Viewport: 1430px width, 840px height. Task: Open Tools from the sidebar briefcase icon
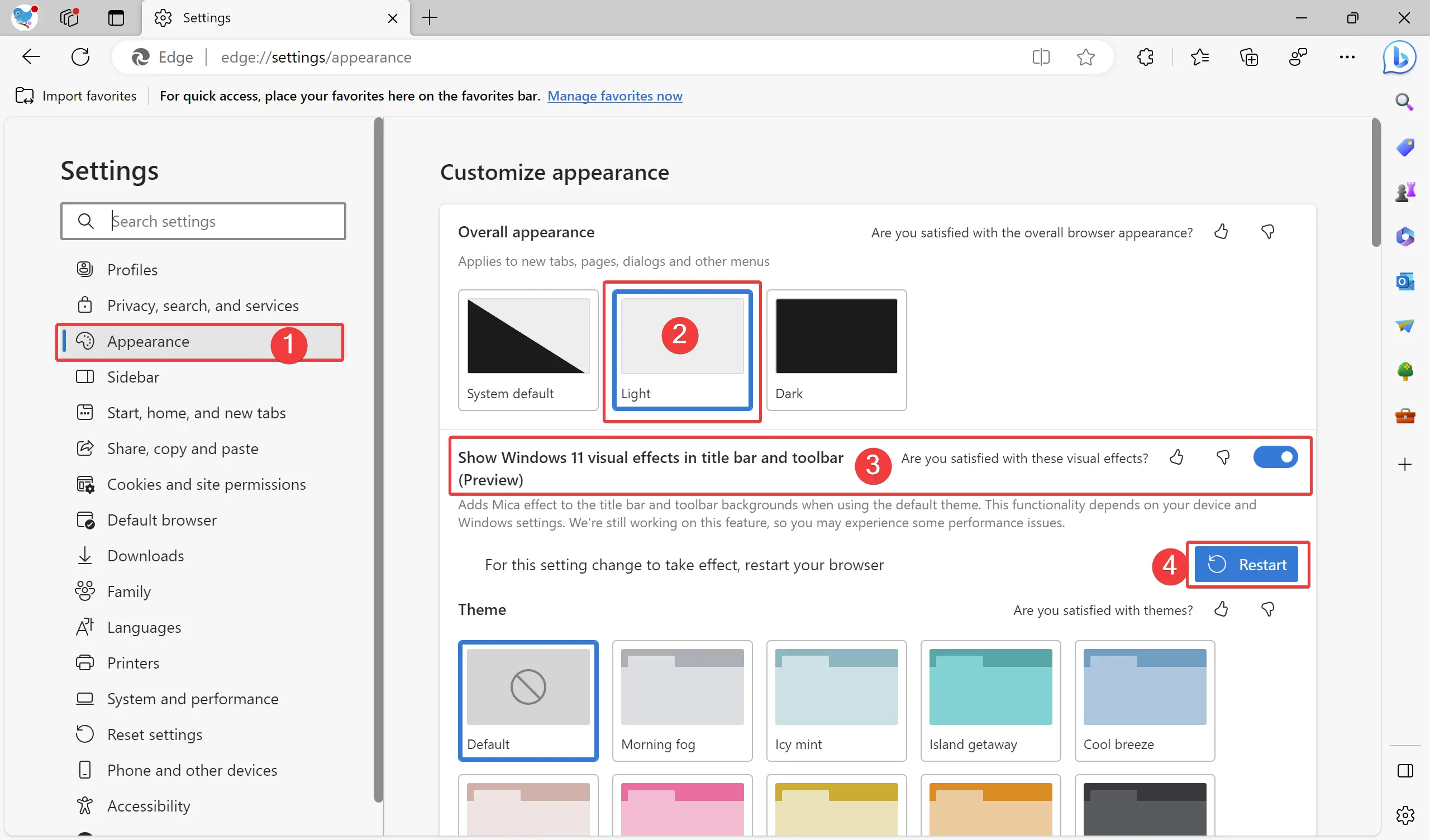pyautogui.click(x=1405, y=416)
